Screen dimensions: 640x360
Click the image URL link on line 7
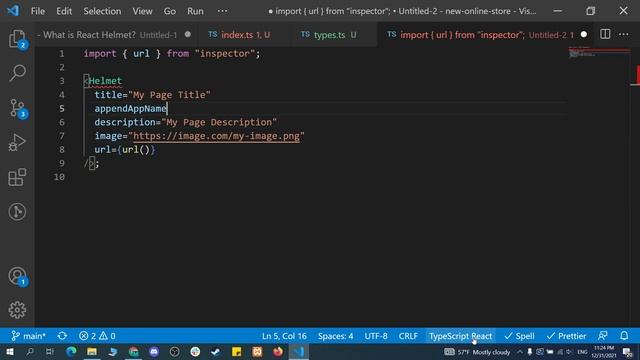click(216, 136)
